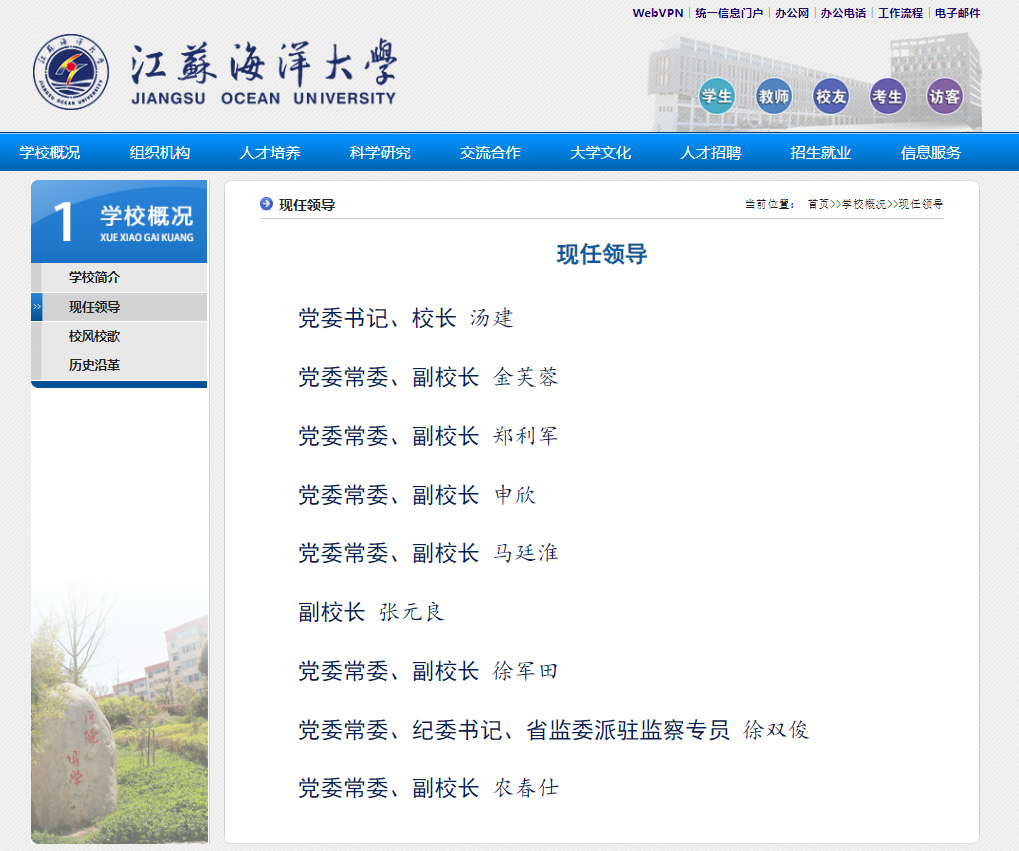Open the 访客 circular button
The image size is (1019, 851).
click(x=944, y=96)
